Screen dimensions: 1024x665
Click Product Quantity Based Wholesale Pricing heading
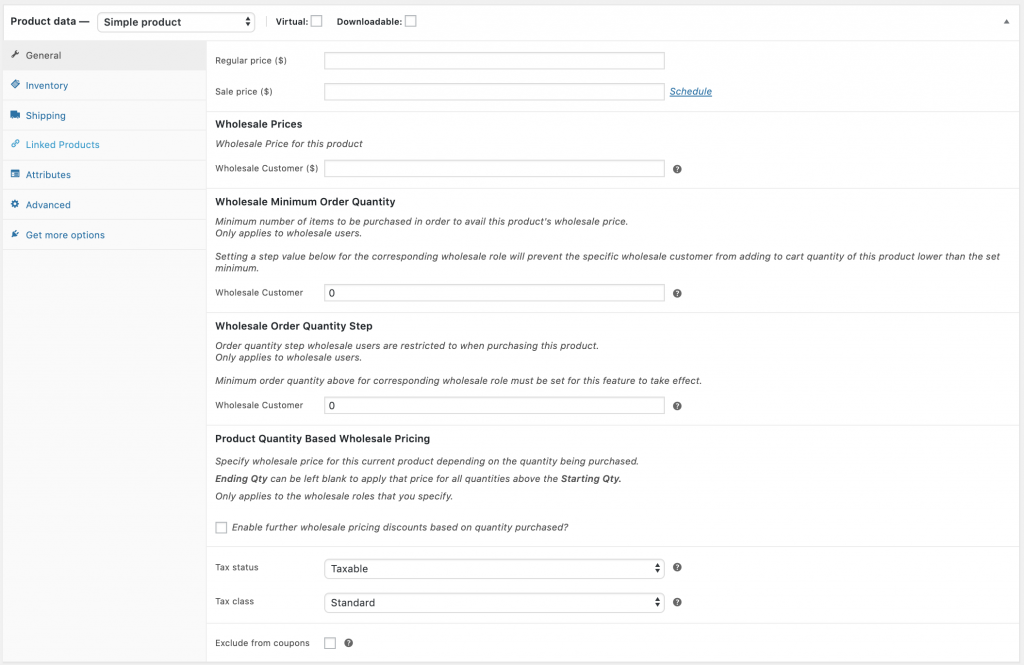pyautogui.click(x=323, y=439)
